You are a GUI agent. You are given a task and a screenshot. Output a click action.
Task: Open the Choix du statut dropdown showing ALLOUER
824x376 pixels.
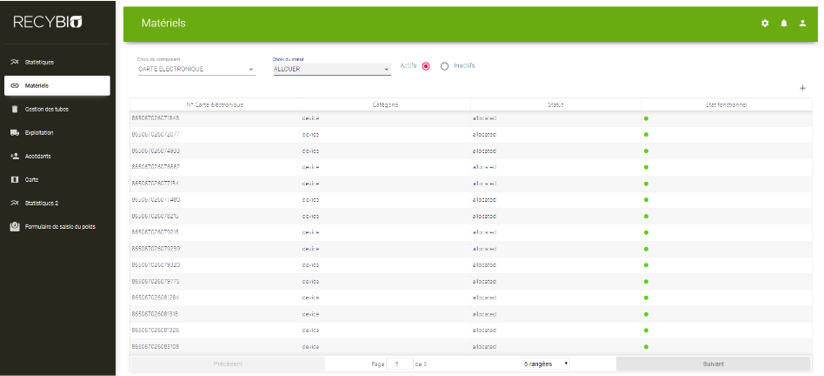click(x=332, y=69)
